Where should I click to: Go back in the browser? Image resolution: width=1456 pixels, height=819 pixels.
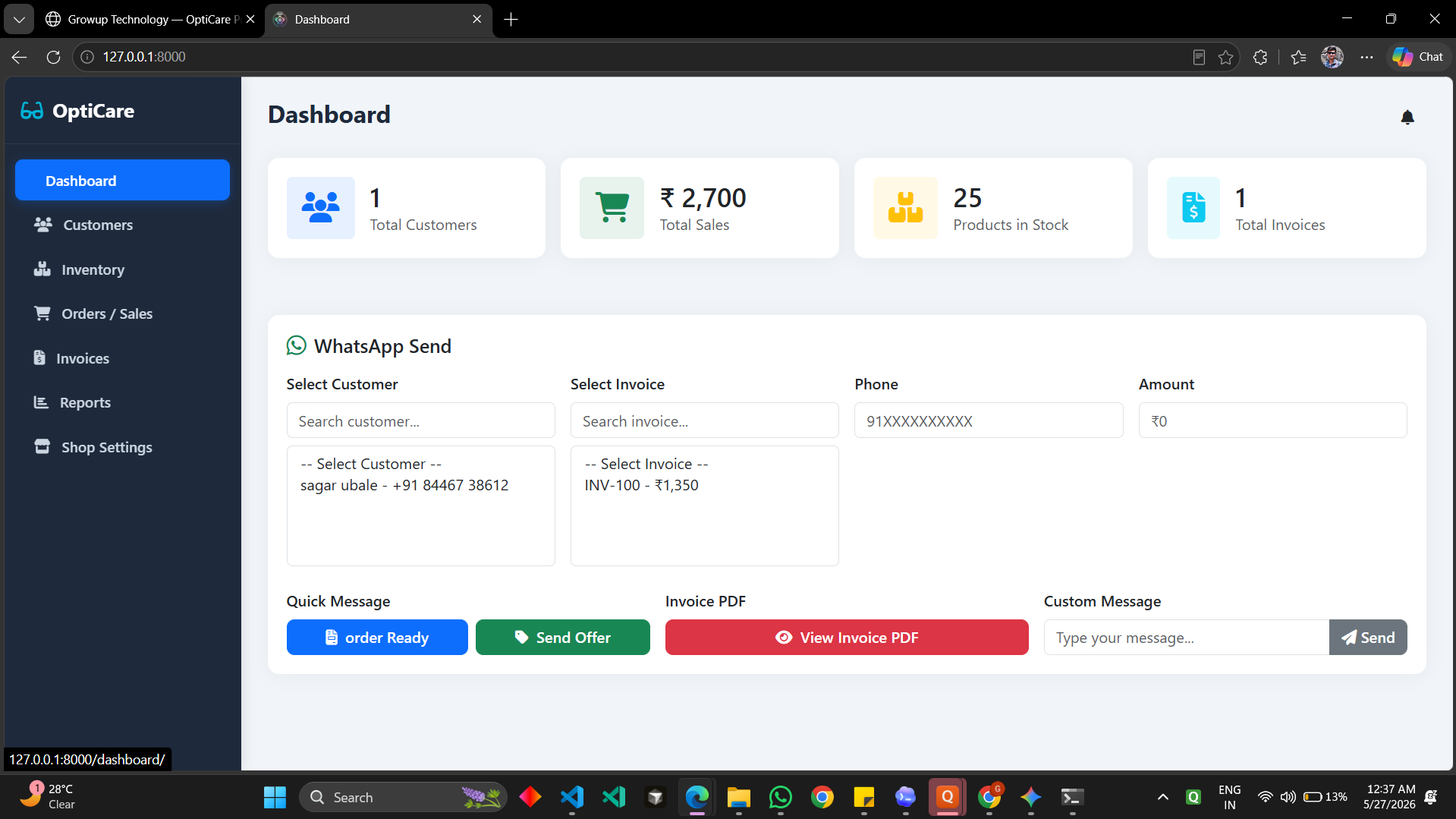click(x=20, y=57)
